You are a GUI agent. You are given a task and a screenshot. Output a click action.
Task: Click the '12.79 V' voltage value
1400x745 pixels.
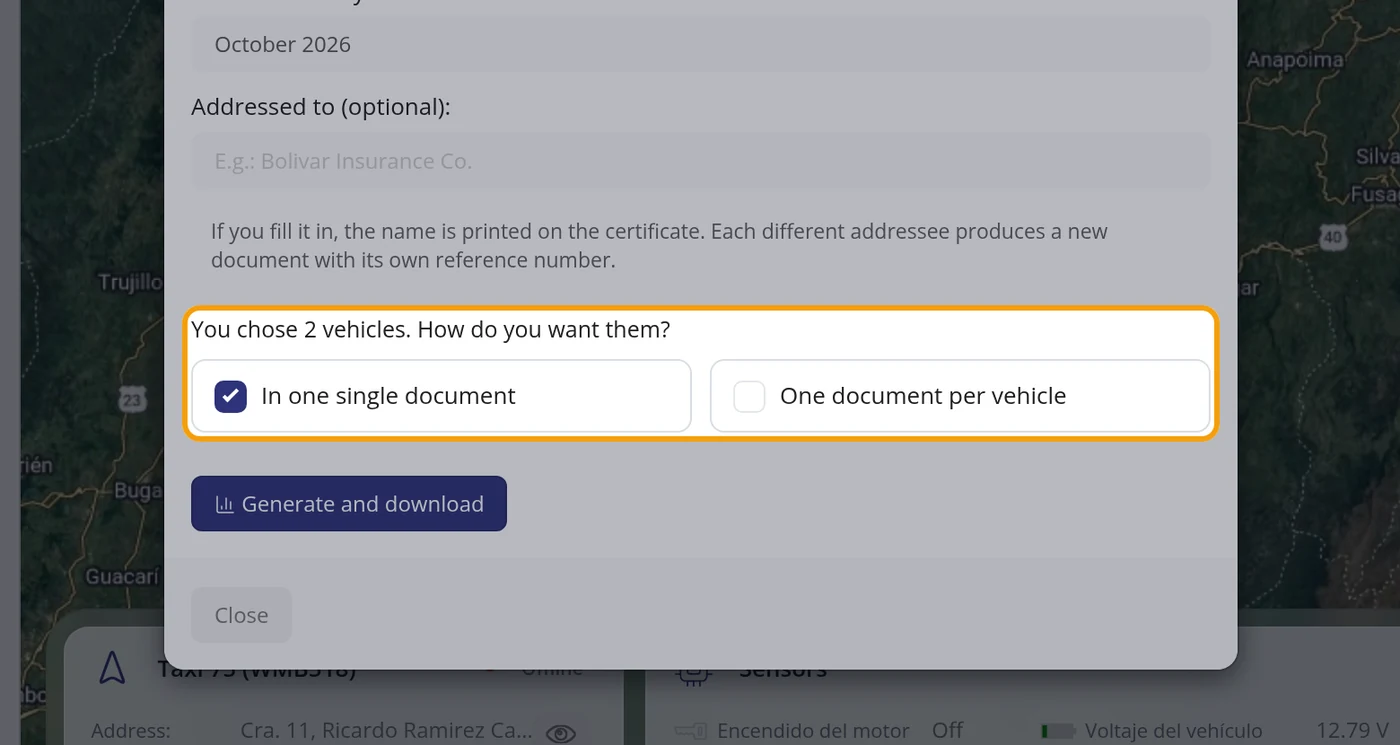[1352, 731]
